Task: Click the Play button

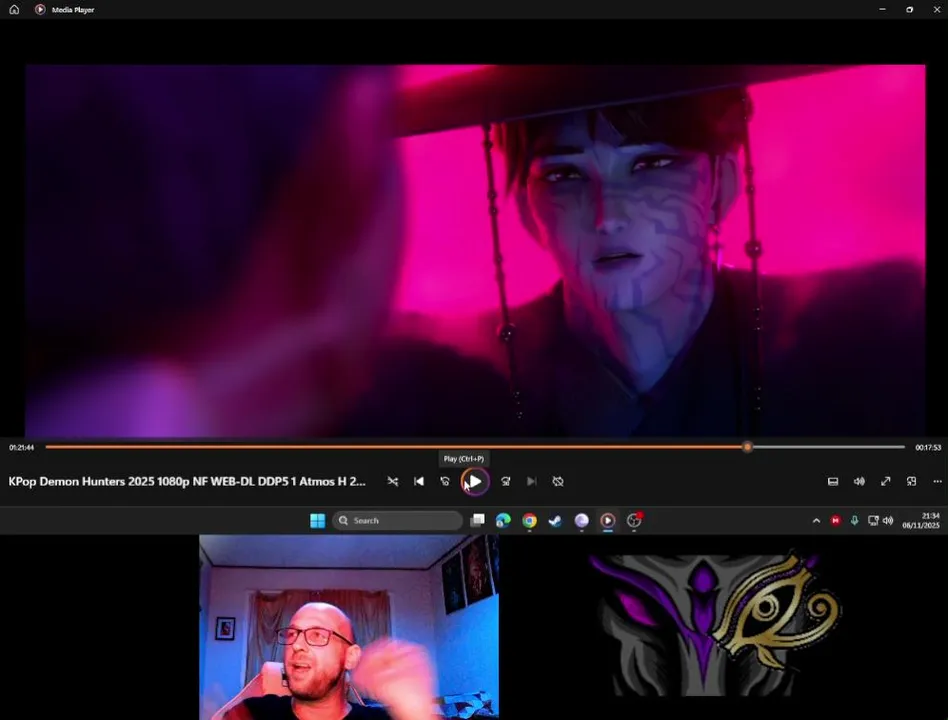Action: pos(475,482)
